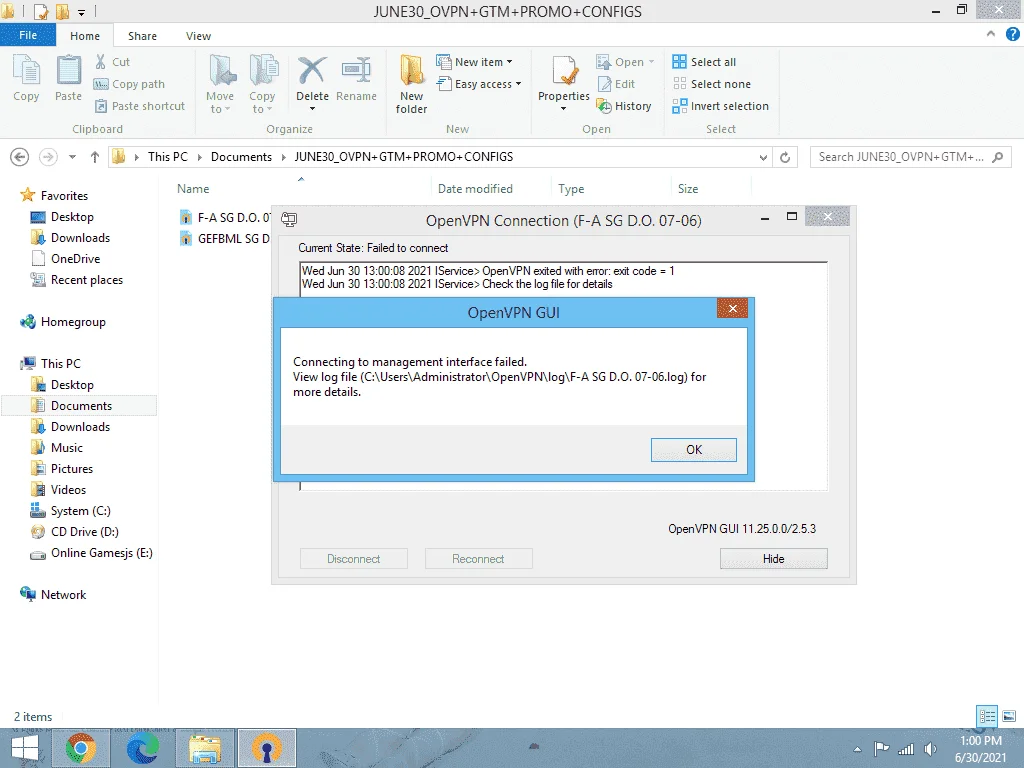Sort by the Date modified column header

(x=475, y=189)
